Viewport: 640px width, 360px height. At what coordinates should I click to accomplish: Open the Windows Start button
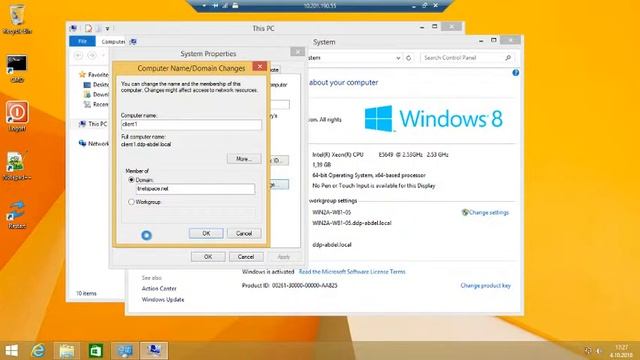click(x=11, y=351)
